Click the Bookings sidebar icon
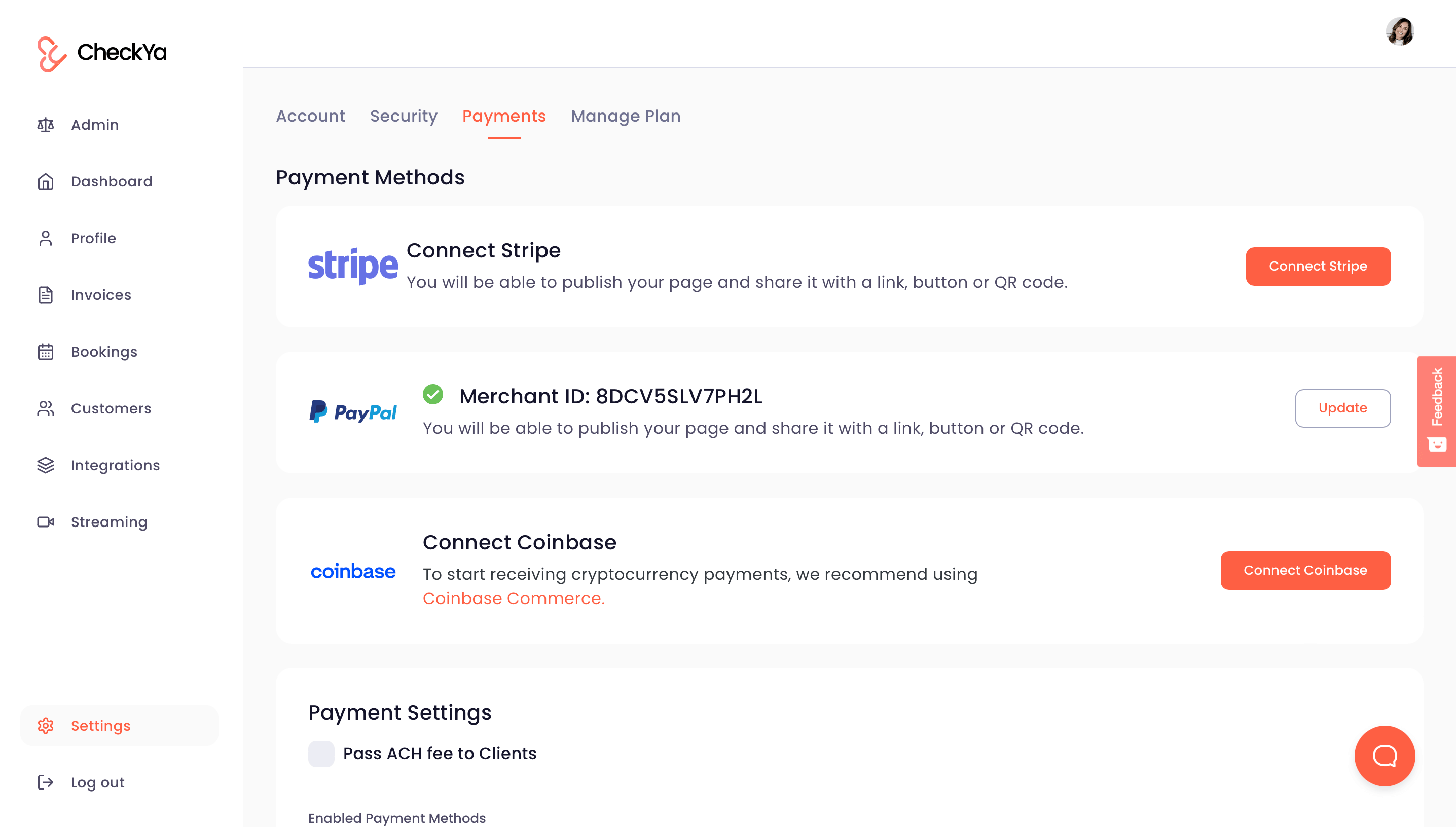Image resolution: width=1456 pixels, height=827 pixels. pos(45,351)
